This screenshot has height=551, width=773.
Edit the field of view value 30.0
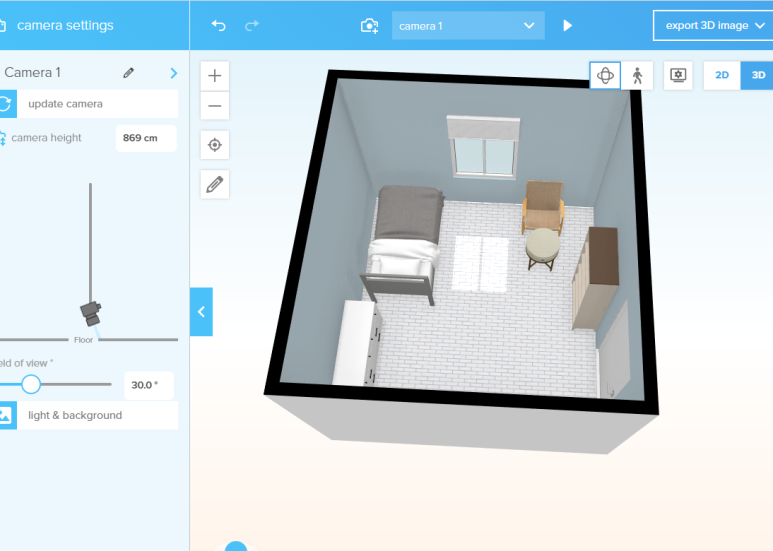pyautogui.click(x=148, y=385)
